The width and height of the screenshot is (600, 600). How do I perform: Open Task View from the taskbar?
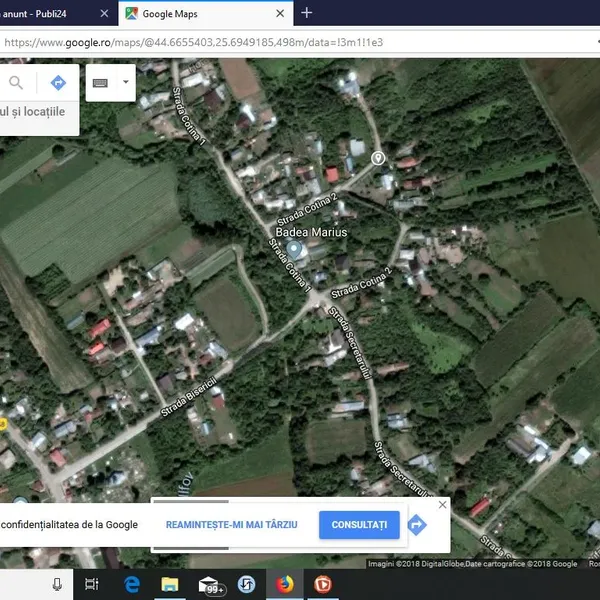92,584
